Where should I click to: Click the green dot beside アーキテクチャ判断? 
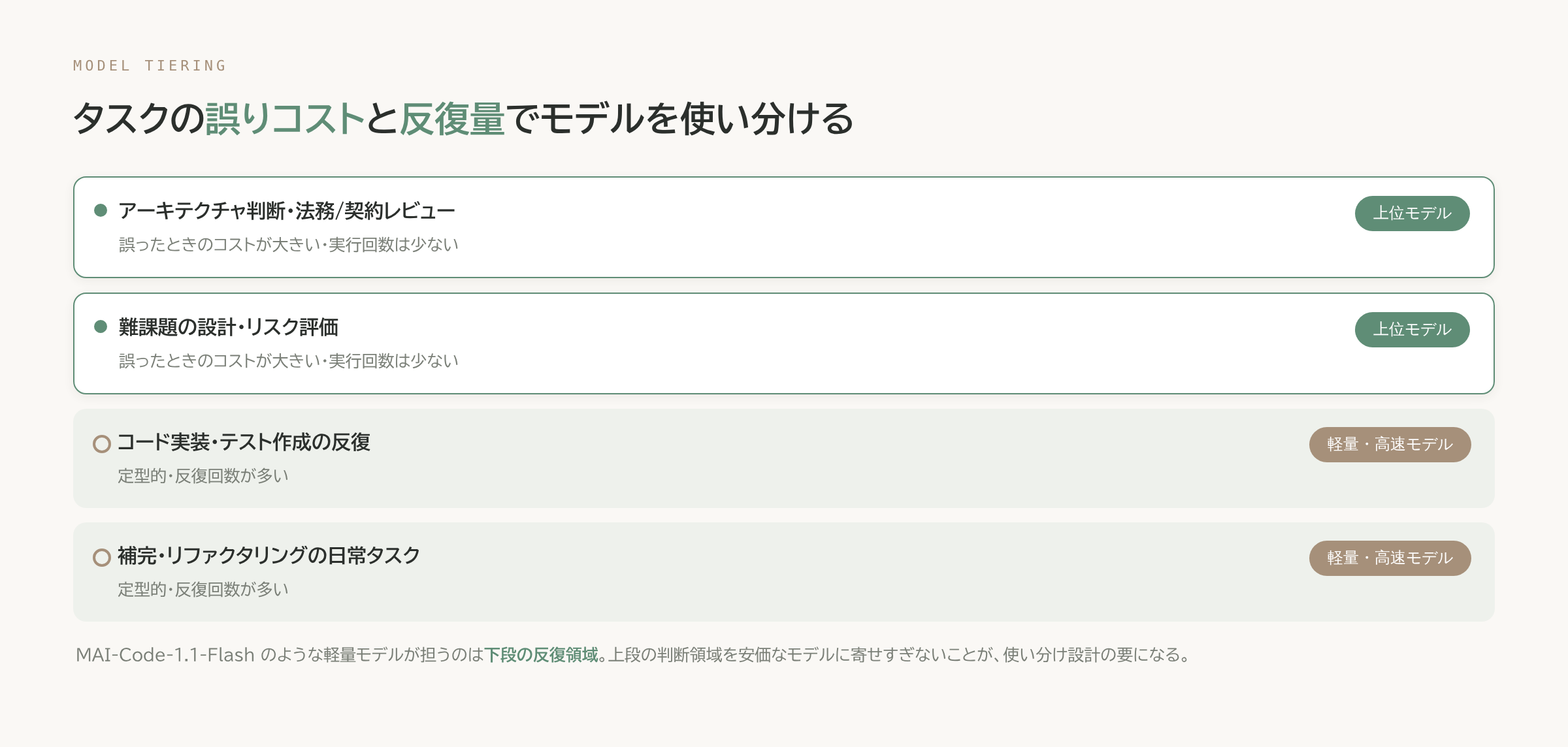[101, 210]
